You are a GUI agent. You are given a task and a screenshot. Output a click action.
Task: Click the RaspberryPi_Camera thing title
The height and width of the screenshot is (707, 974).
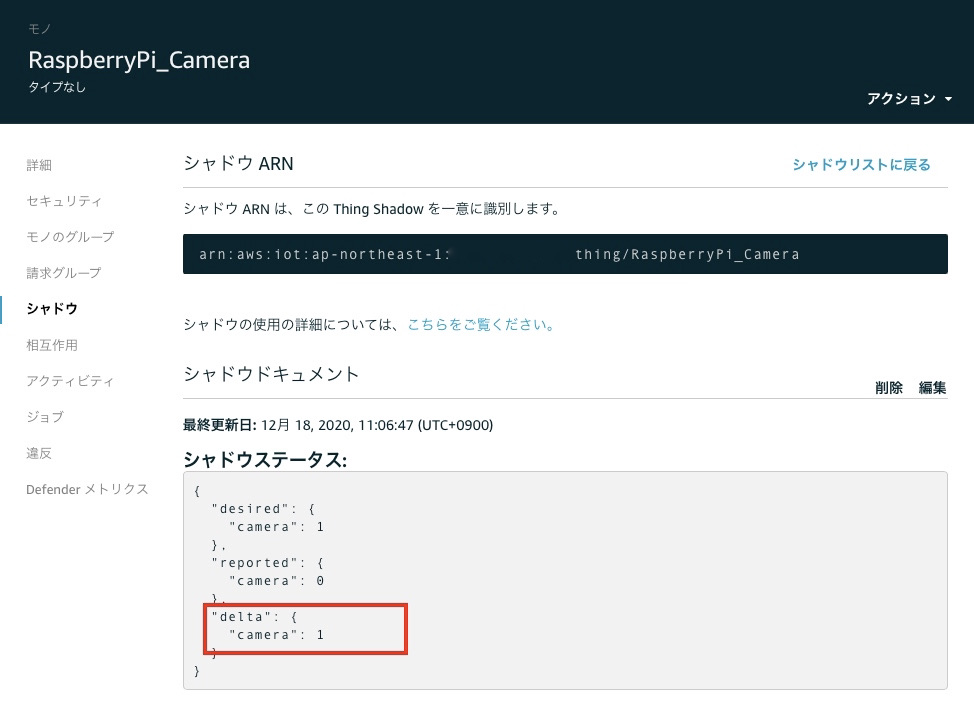139,60
